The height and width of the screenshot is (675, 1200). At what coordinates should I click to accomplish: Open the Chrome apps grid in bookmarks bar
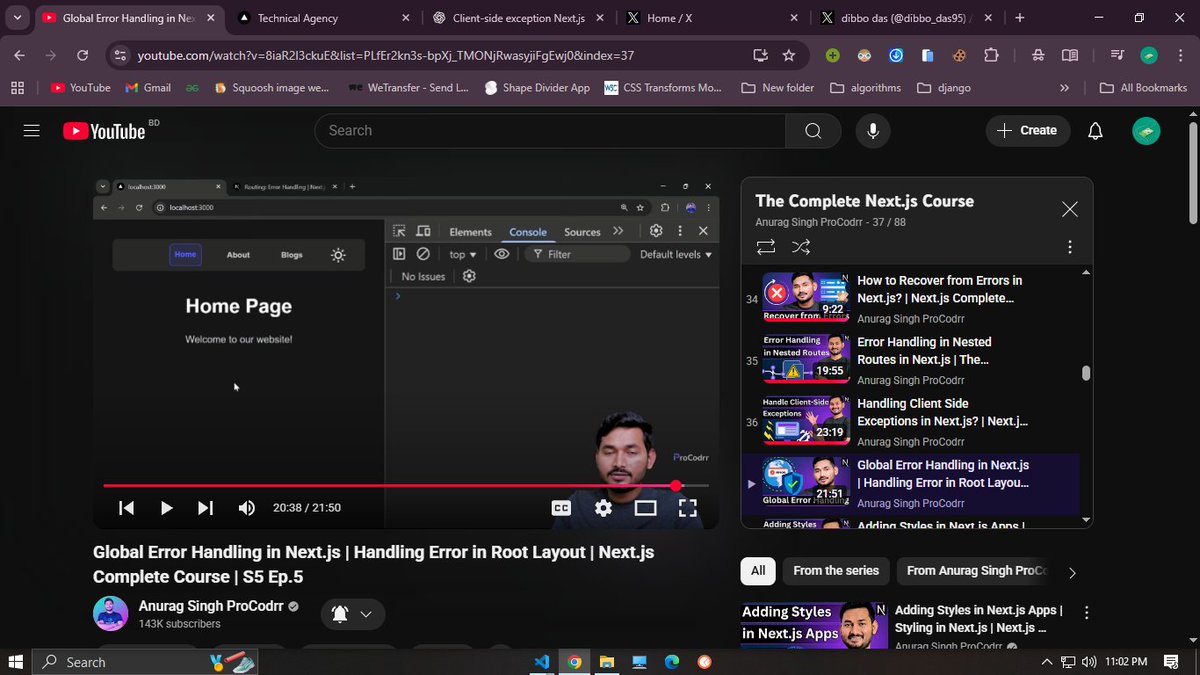tap(17, 88)
